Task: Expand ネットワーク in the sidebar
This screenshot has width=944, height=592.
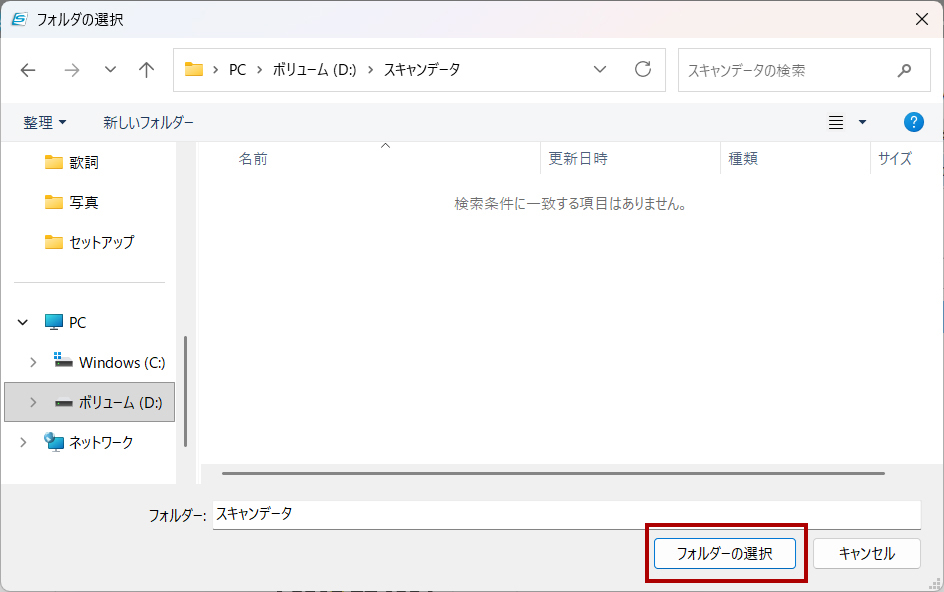Action: pos(22,441)
